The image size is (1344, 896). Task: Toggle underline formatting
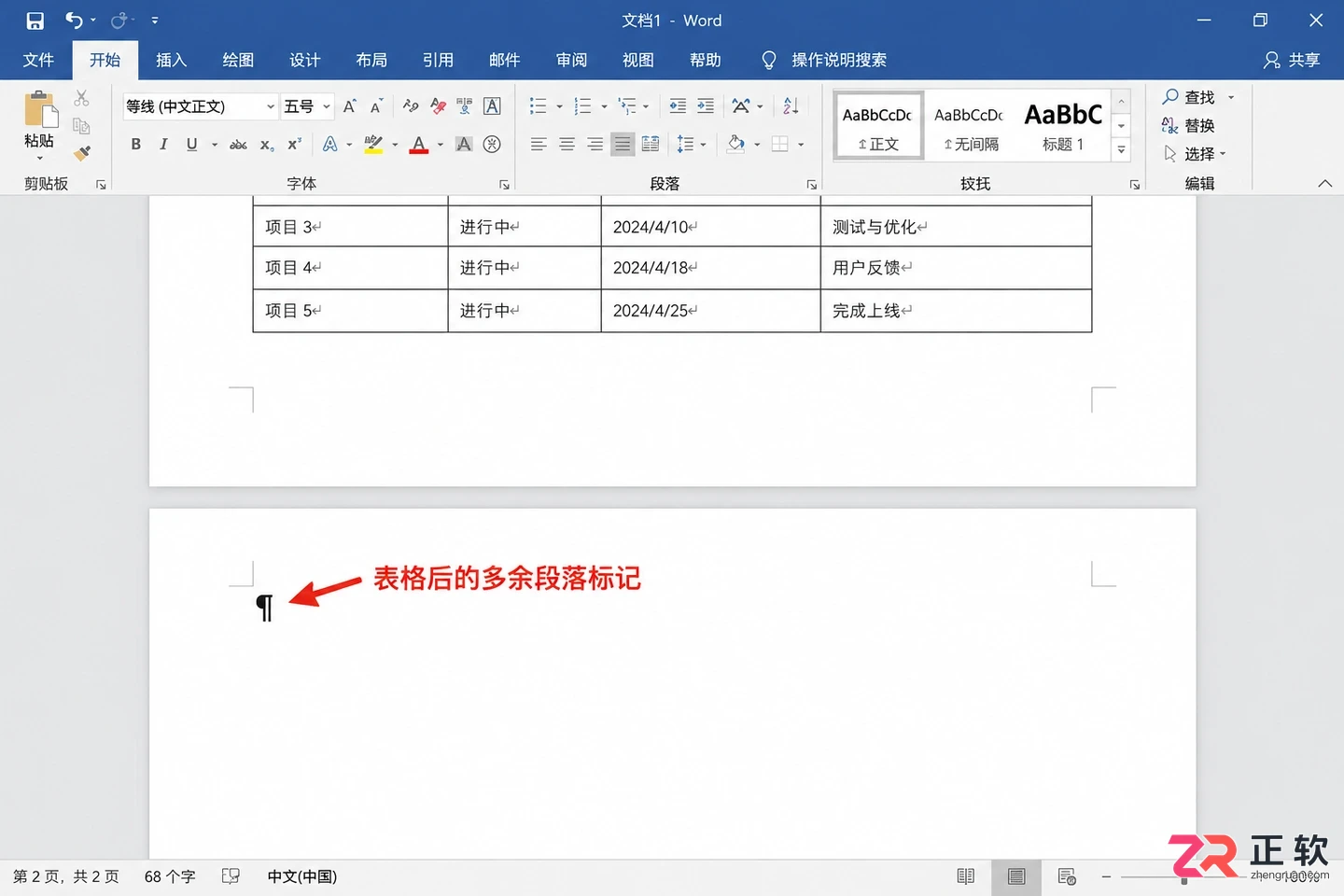pyautogui.click(x=191, y=145)
